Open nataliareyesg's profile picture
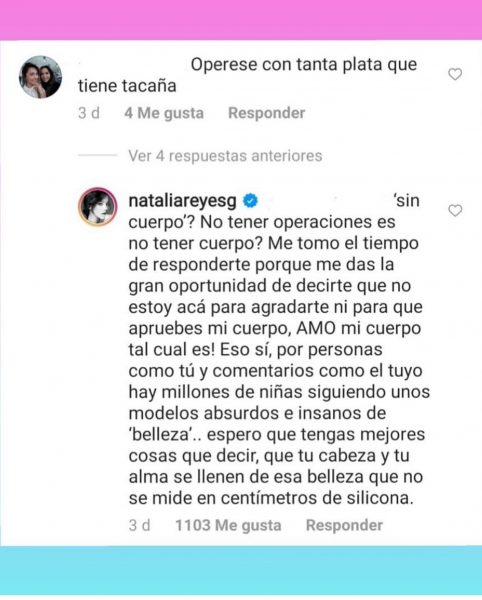Screen dimensions: 482x600 tap(98, 207)
